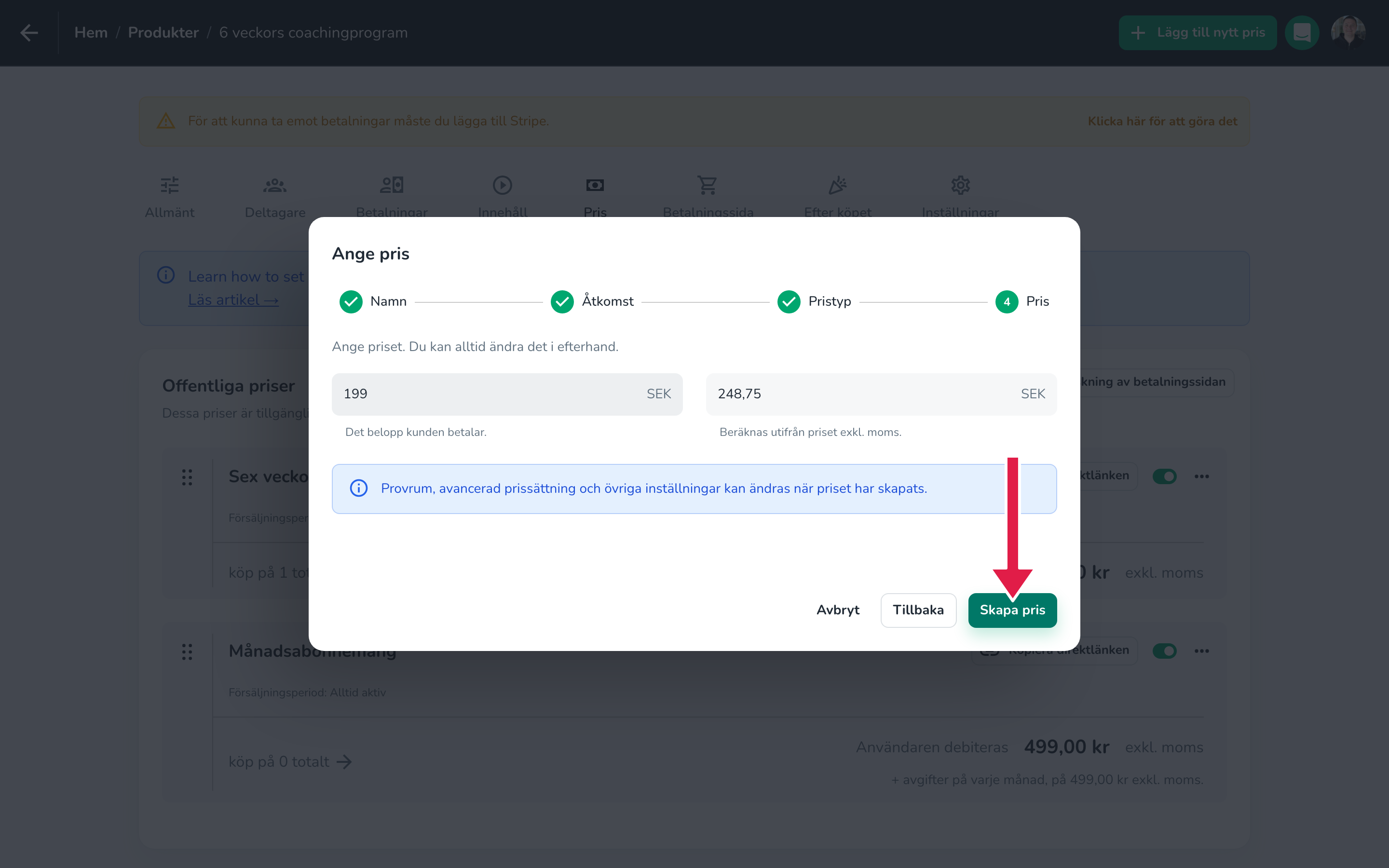Image resolution: width=1389 pixels, height=868 pixels.
Task: Click the Deltagare people icon
Action: point(275,185)
